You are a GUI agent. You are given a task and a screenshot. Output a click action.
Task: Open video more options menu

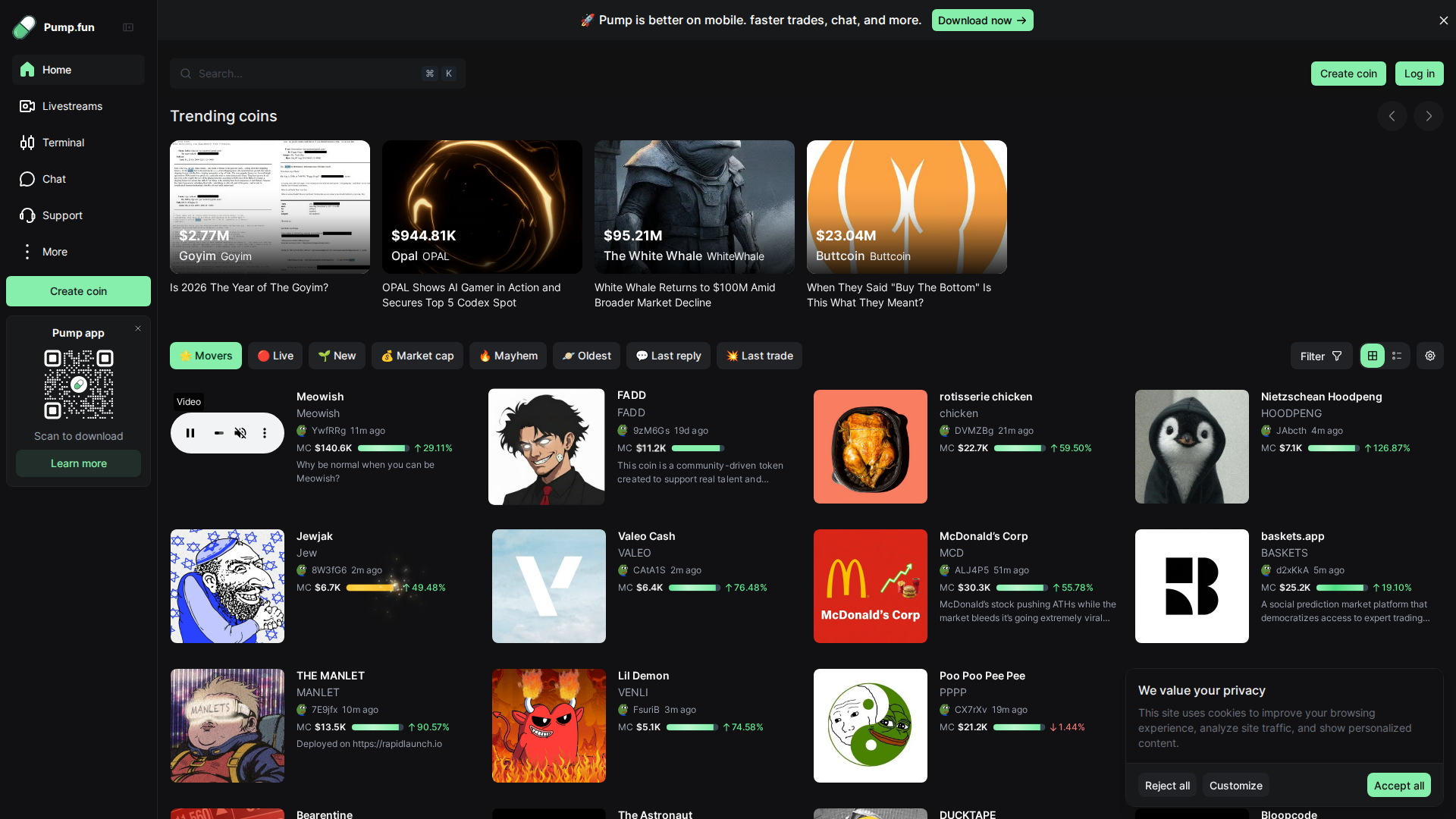click(x=265, y=433)
